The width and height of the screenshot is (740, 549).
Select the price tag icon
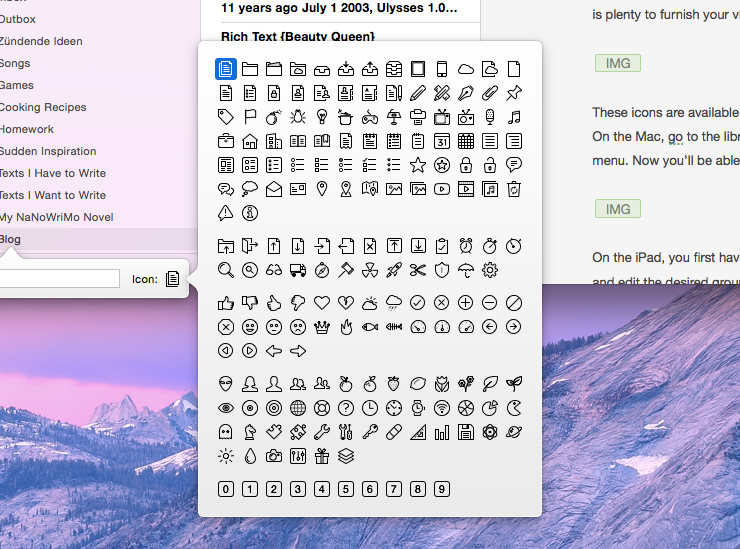click(226, 117)
